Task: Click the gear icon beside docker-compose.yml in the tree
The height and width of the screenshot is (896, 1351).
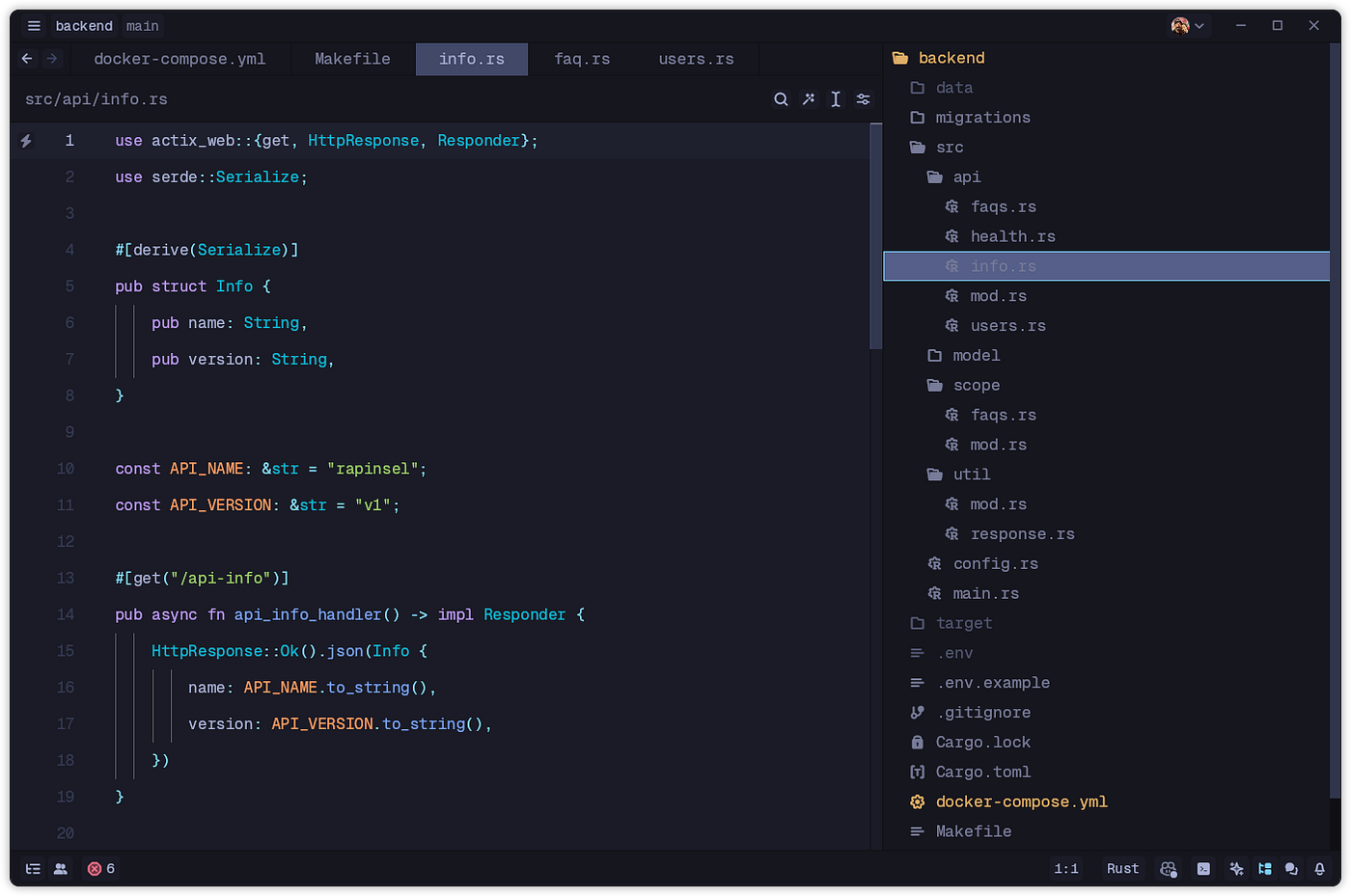Action: pyautogui.click(x=918, y=802)
